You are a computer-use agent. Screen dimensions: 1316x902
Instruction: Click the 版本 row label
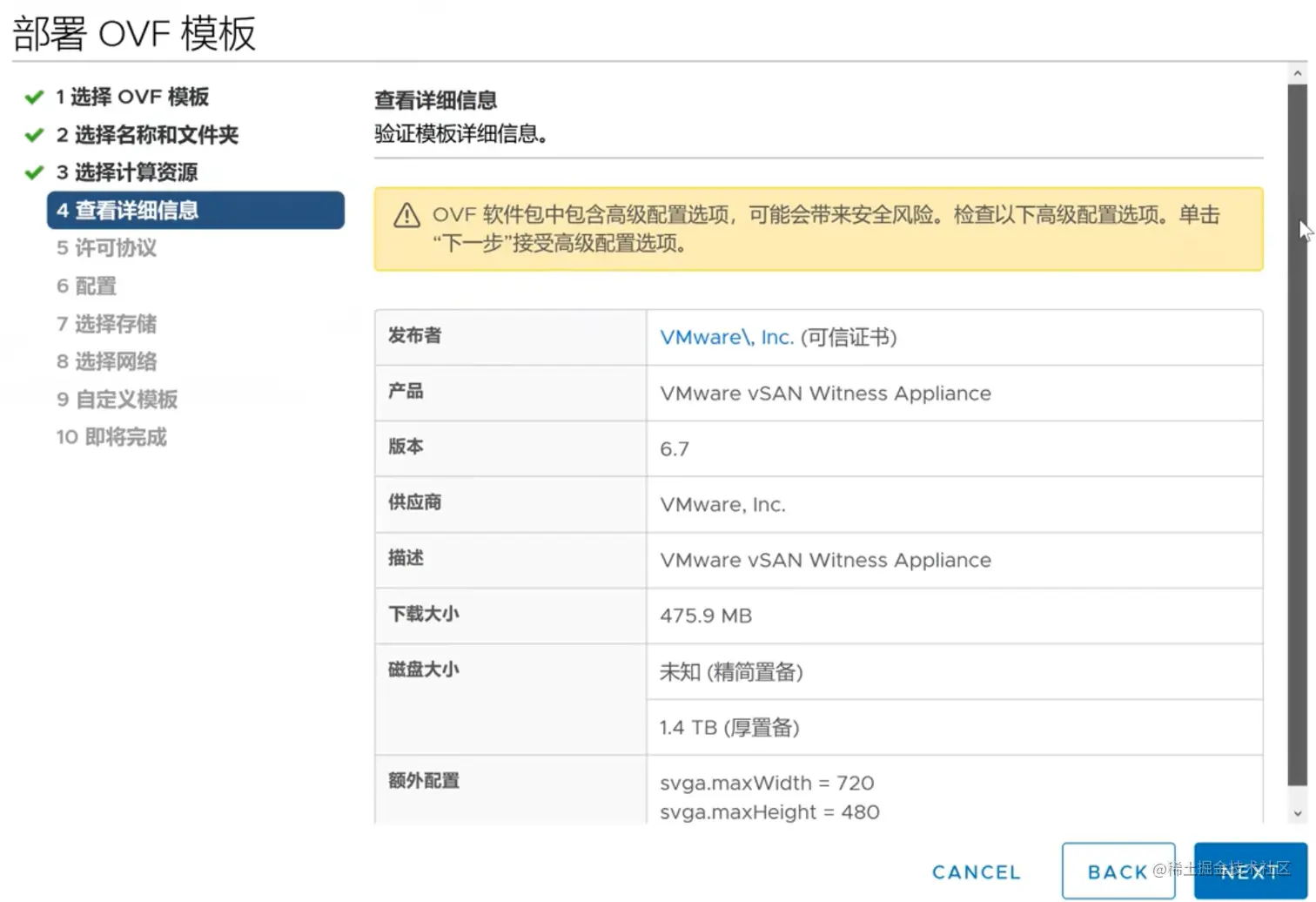point(406,447)
